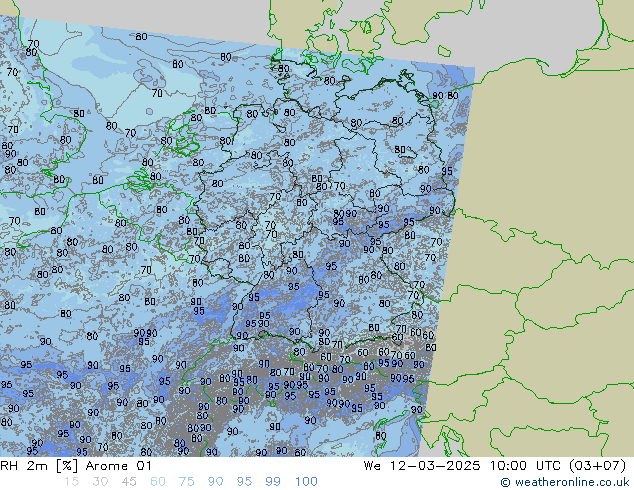Viewport: 634px width, 490px height.
Task: Click legend value 15
Action: (71, 482)
